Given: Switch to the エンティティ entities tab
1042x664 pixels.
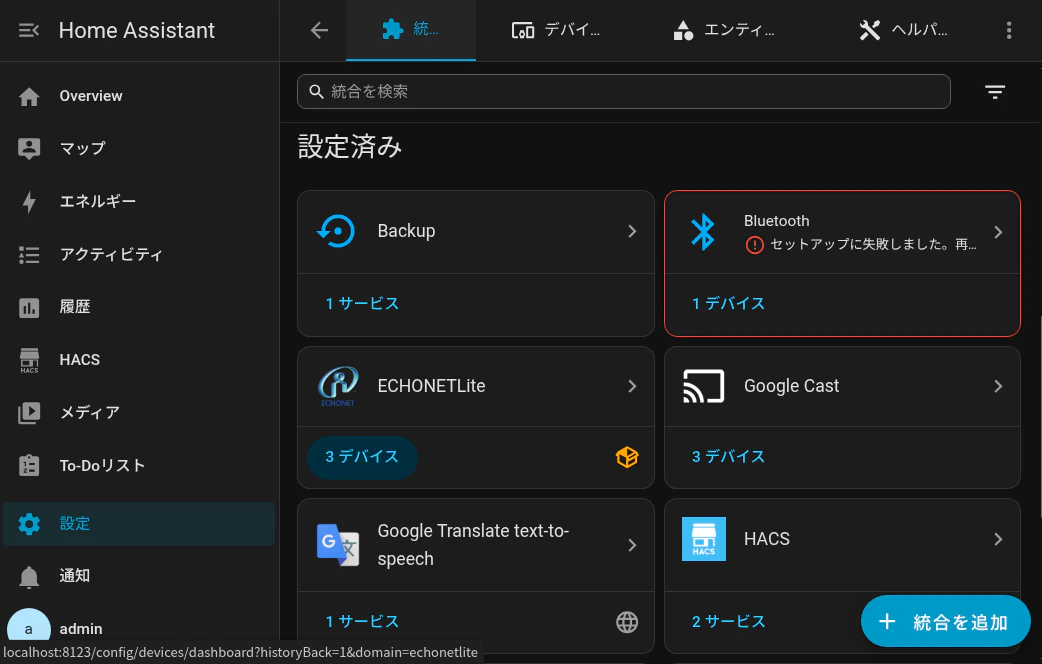Looking at the screenshot, I should tap(724, 30).
